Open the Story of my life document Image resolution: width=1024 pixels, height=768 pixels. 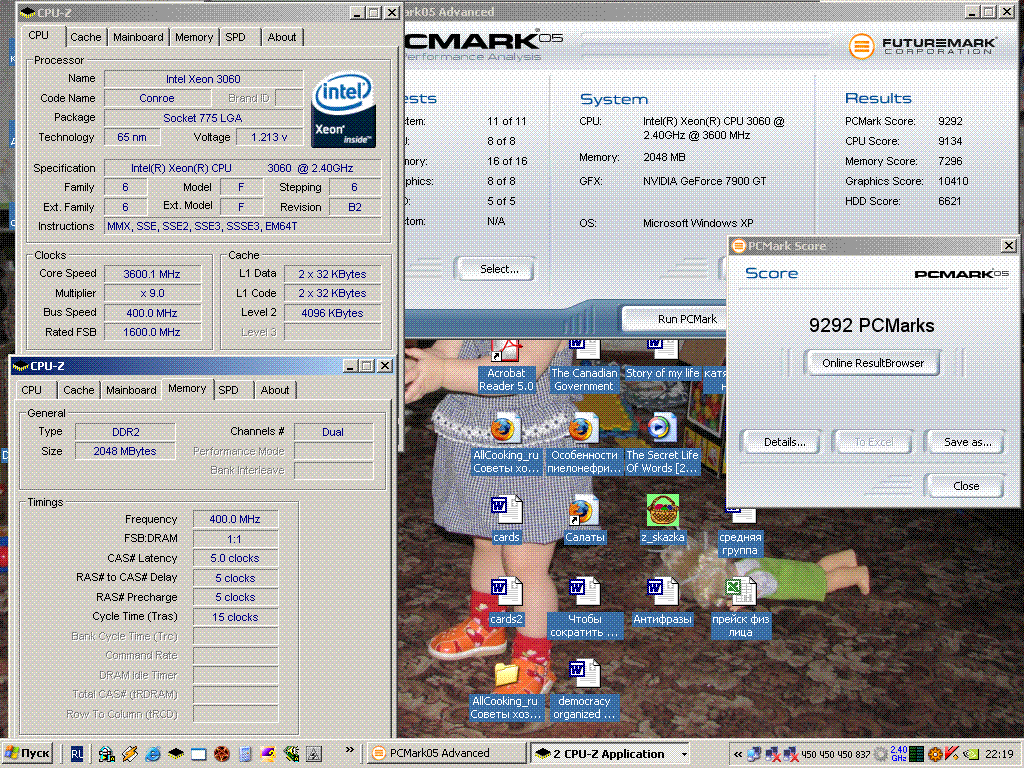point(662,360)
